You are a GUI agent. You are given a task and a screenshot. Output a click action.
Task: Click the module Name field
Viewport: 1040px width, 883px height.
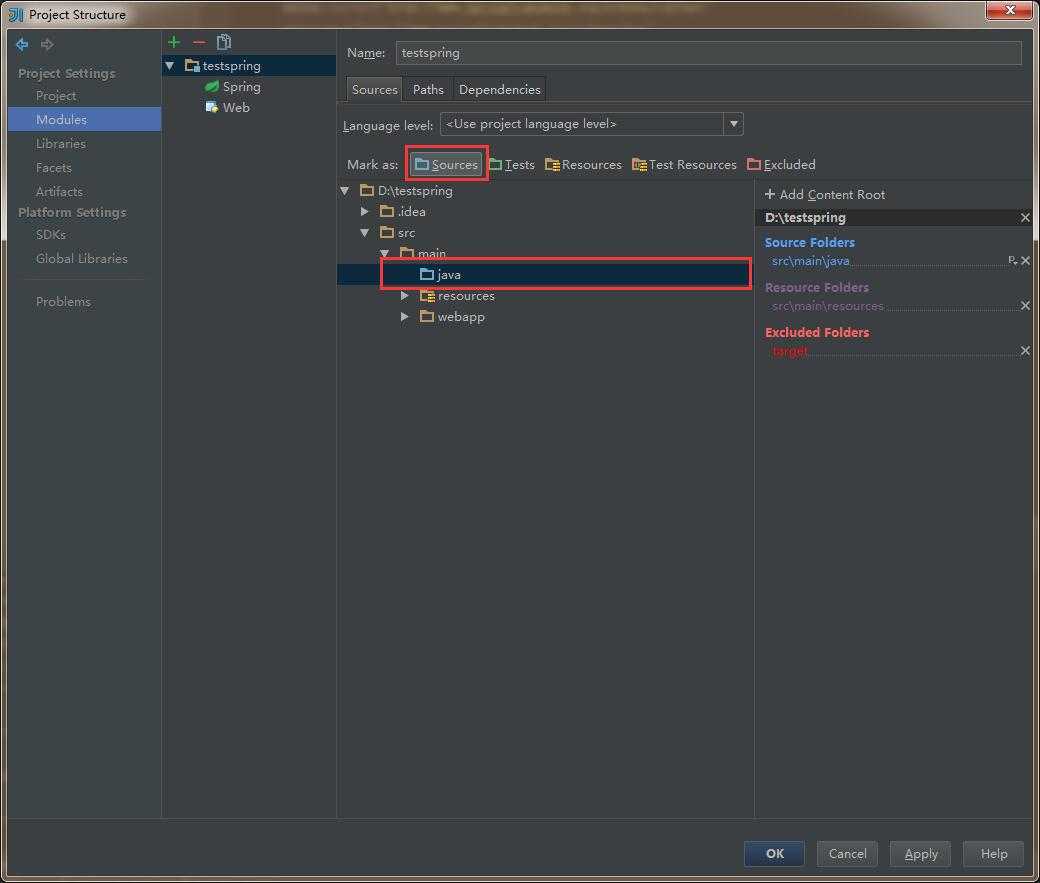click(708, 53)
